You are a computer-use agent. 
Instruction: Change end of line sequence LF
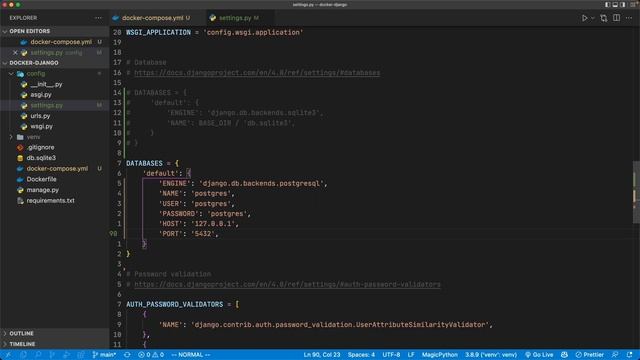click(x=411, y=355)
